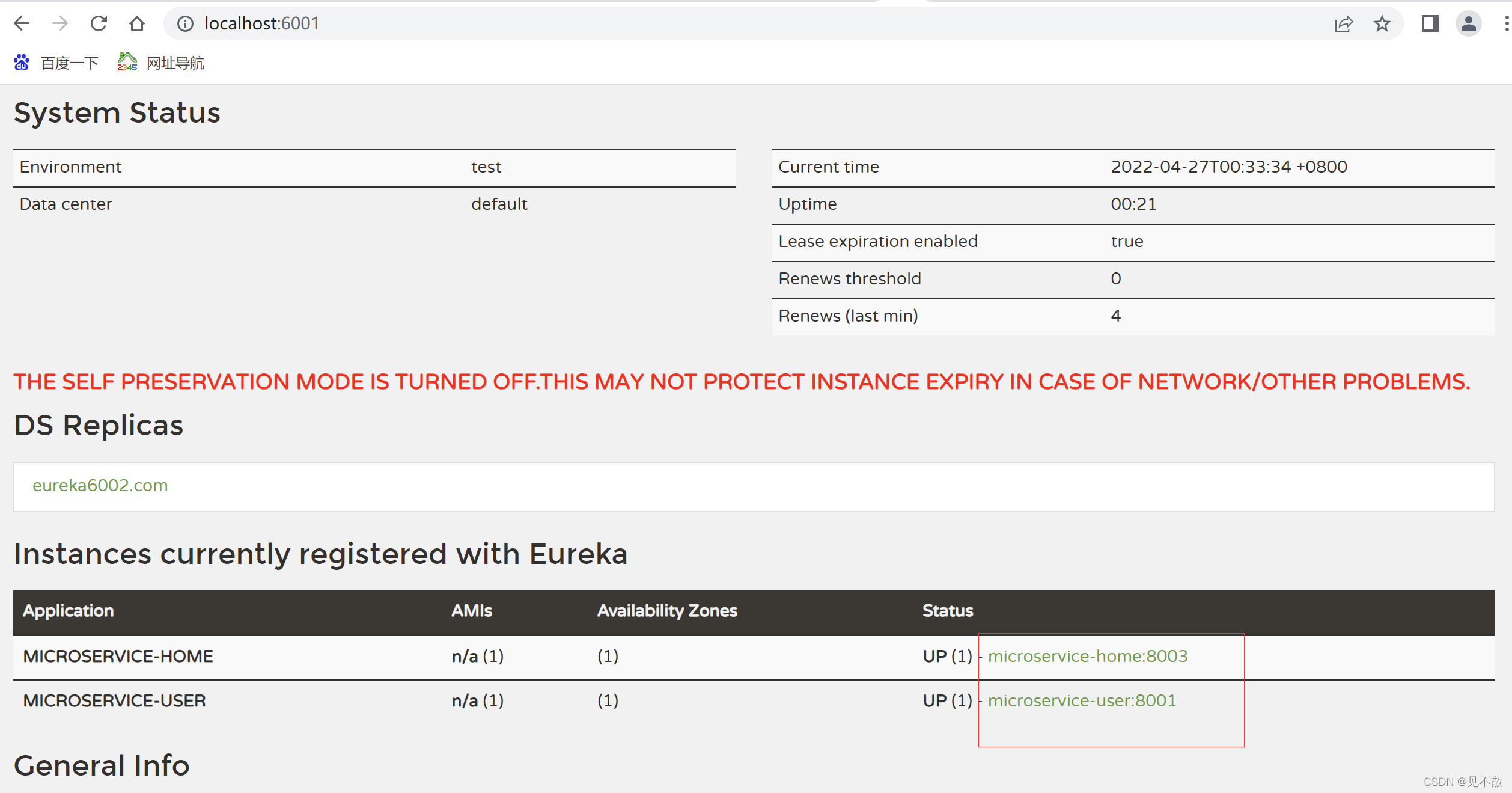The width and height of the screenshot is (1512, 793).
Task: Toggle browser side panel icon
Action: [x=1430, y=23]
